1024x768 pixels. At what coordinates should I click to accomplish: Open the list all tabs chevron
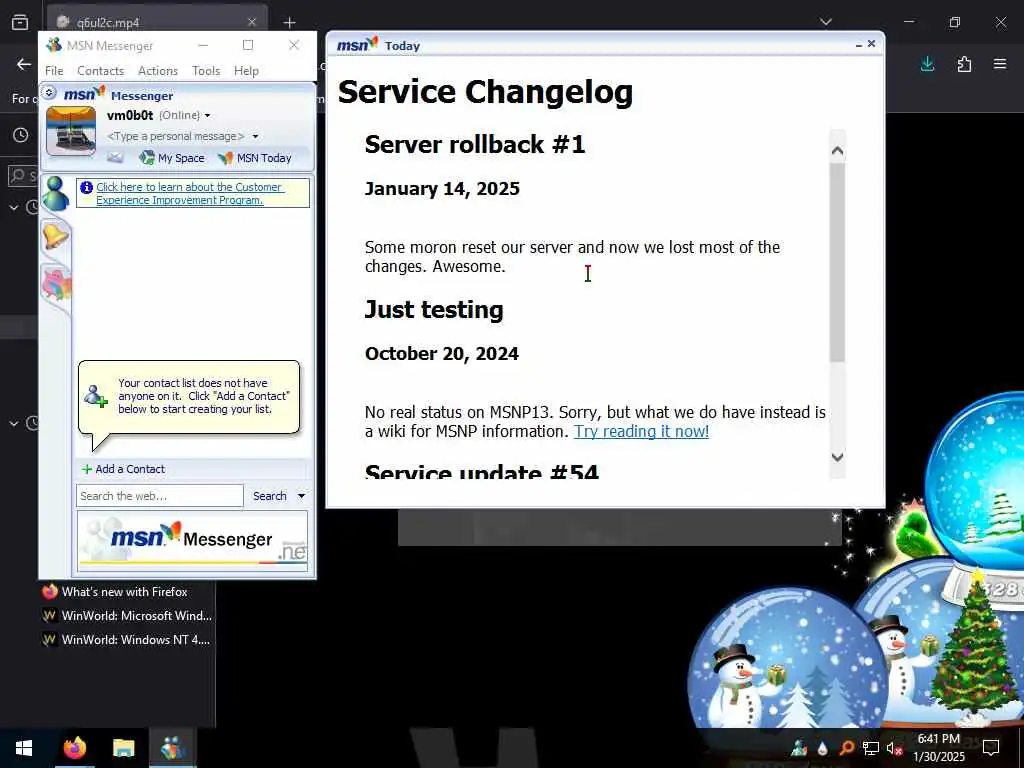click(x=826, y=22)
